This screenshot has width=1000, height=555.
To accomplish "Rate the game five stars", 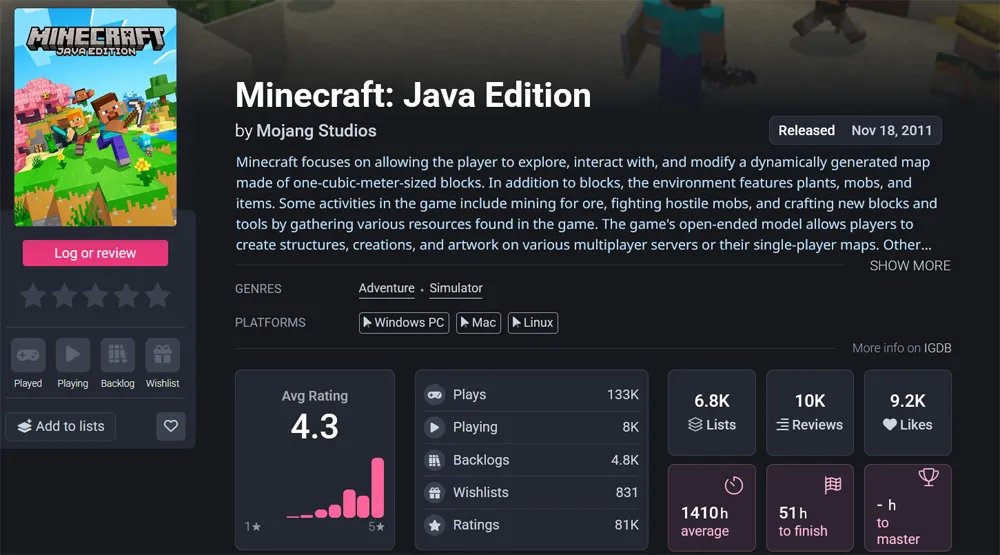I will [158, 296].
